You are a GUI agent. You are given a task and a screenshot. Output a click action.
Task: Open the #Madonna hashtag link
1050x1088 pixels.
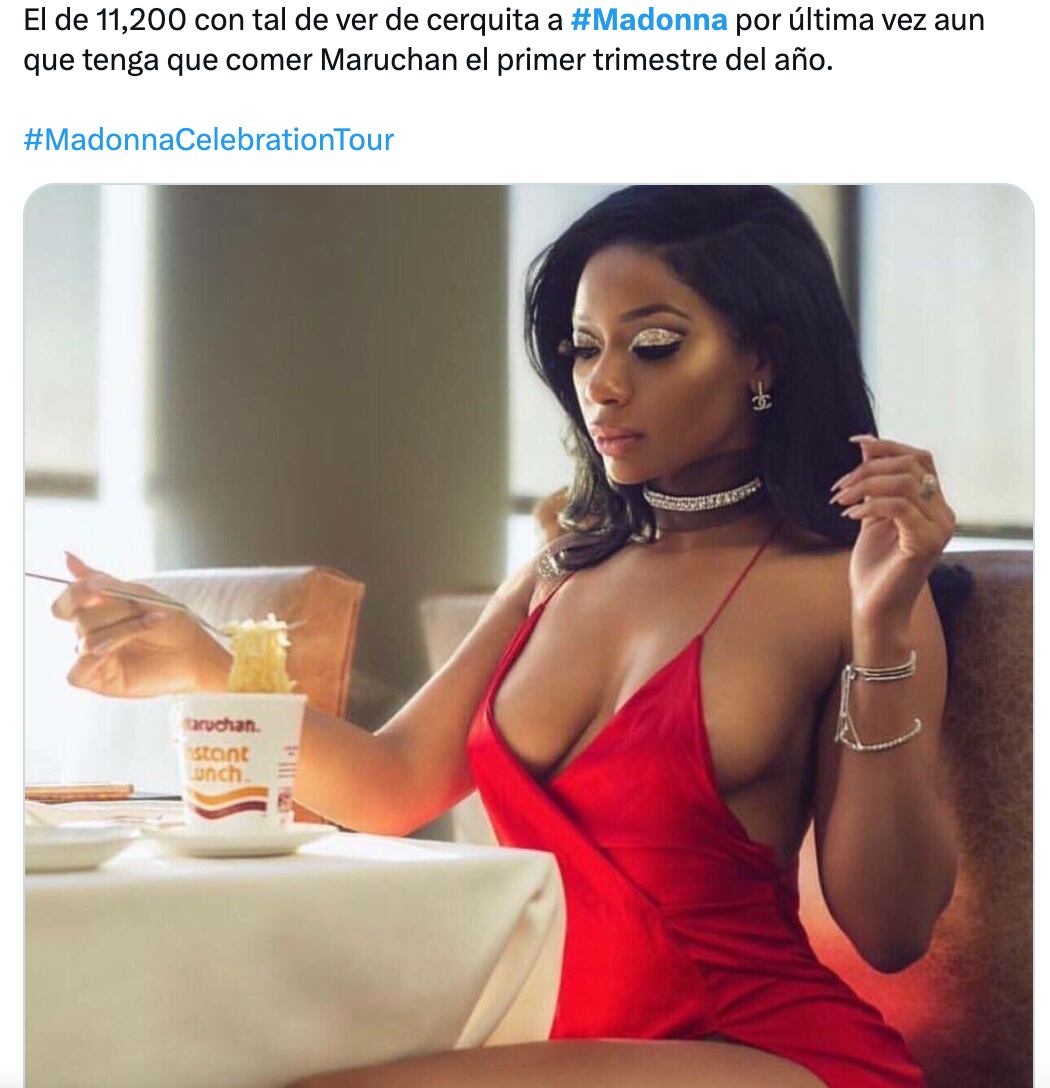tap(649, 19)
